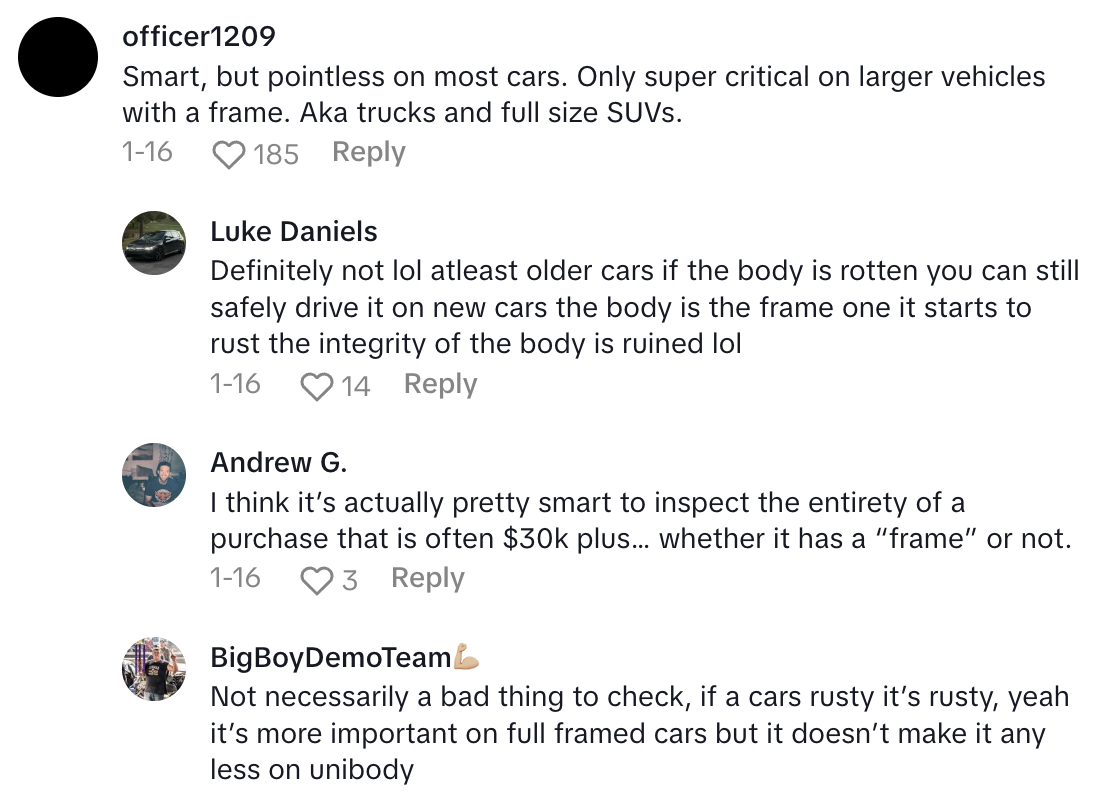
Task: Reply to Andrew G.'s comment
Action: click(427, 579)
